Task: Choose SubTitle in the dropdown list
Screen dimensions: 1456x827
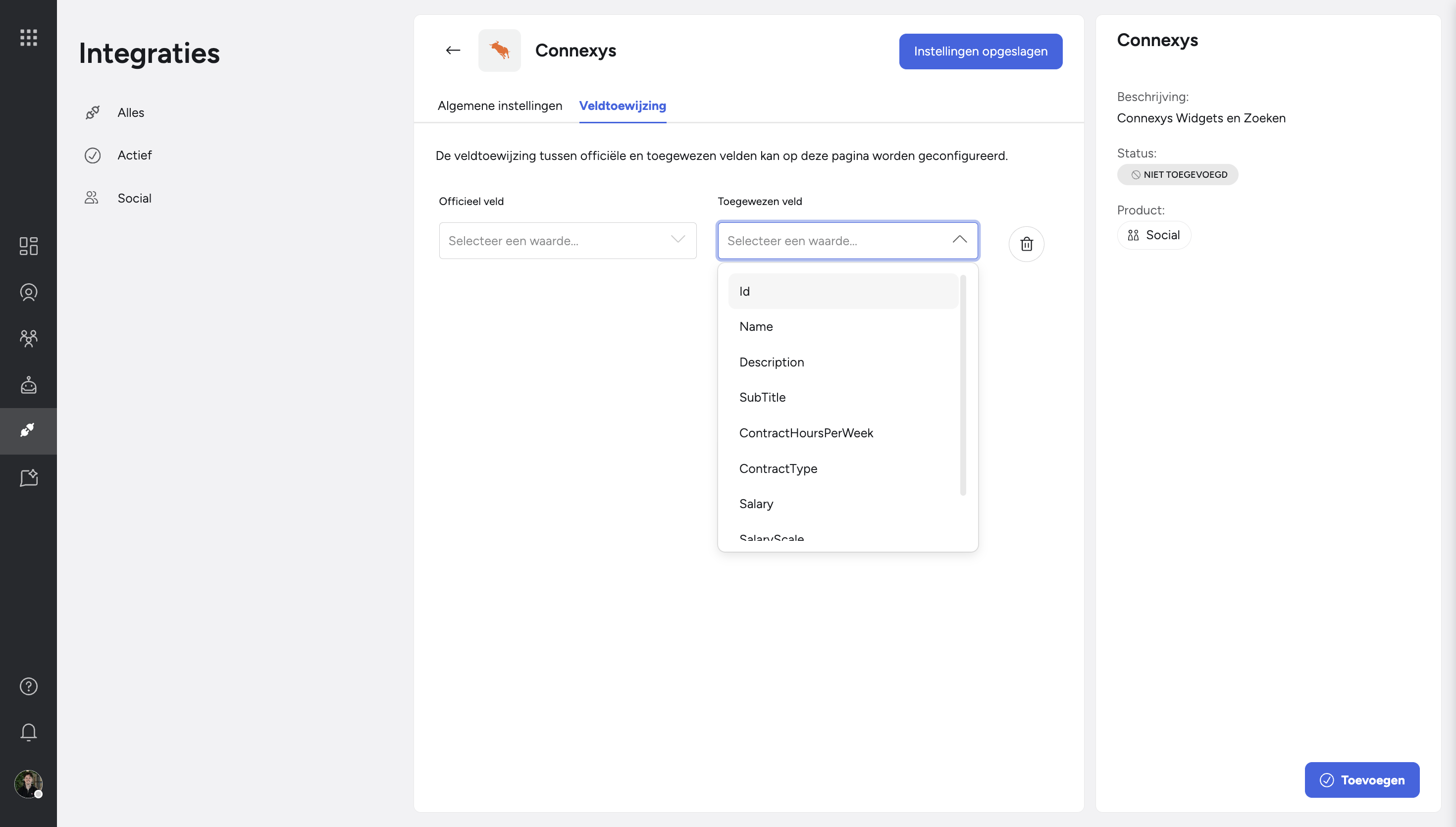Action: point(843,398)
